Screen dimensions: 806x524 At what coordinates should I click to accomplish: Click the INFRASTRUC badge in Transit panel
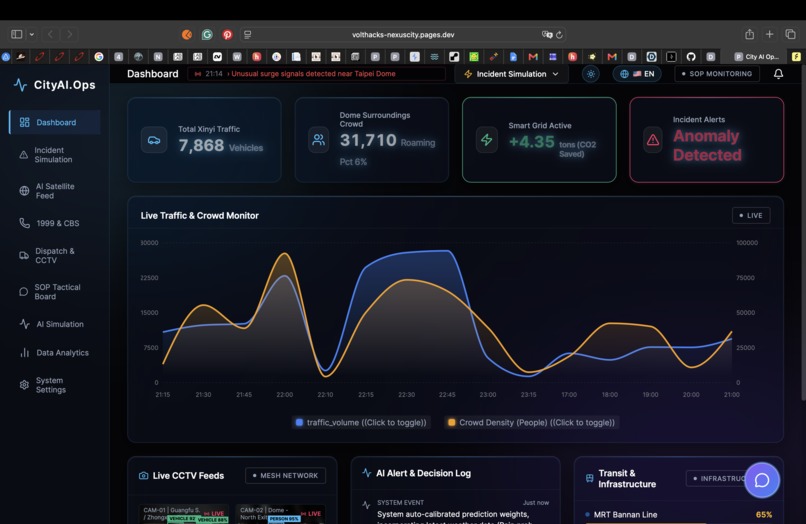(717, 478)
